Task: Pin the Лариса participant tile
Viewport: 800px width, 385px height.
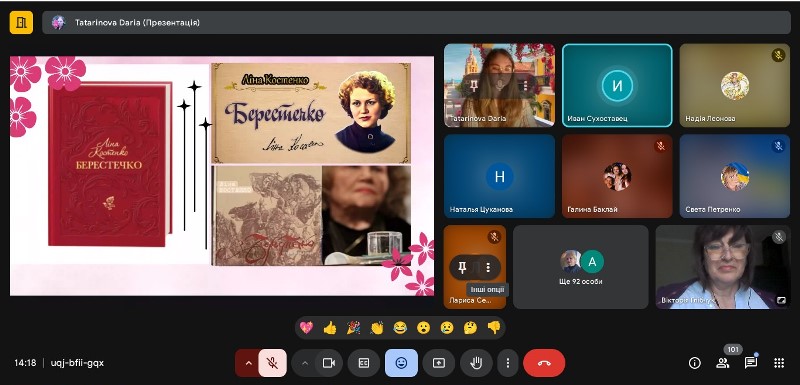Action: (x=462, y=267)
